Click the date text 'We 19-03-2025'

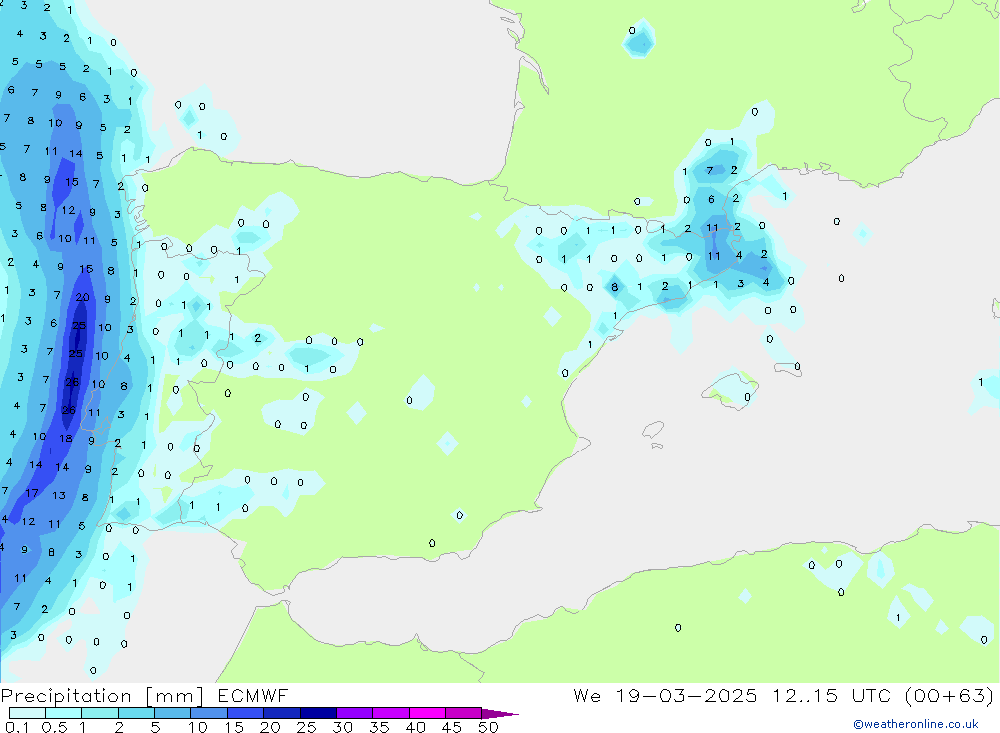(x=665, y=695)
